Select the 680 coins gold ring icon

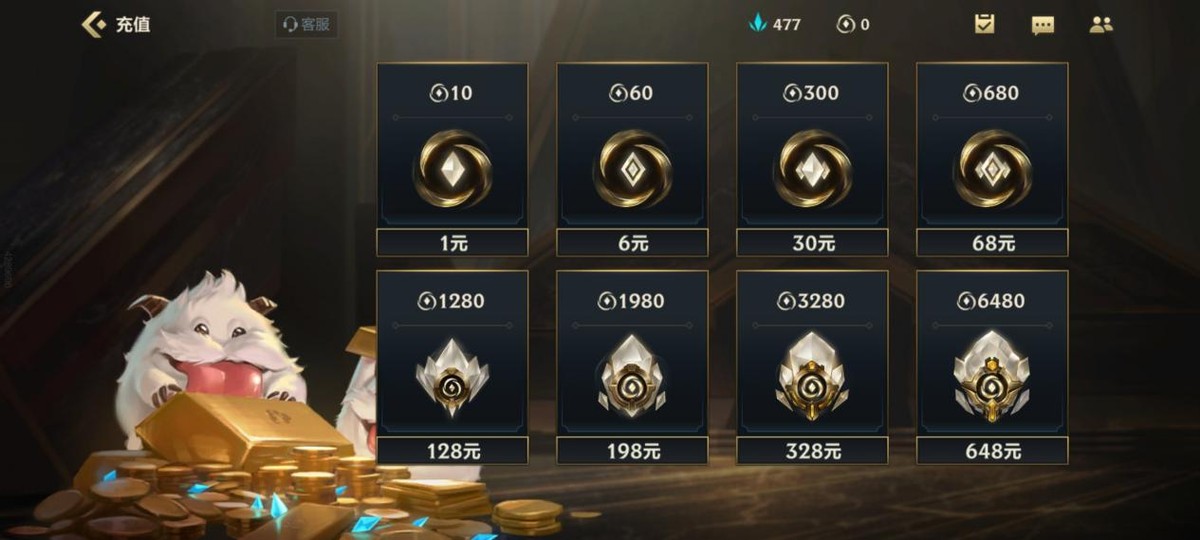pyautogui.click(x=992, y=168)
